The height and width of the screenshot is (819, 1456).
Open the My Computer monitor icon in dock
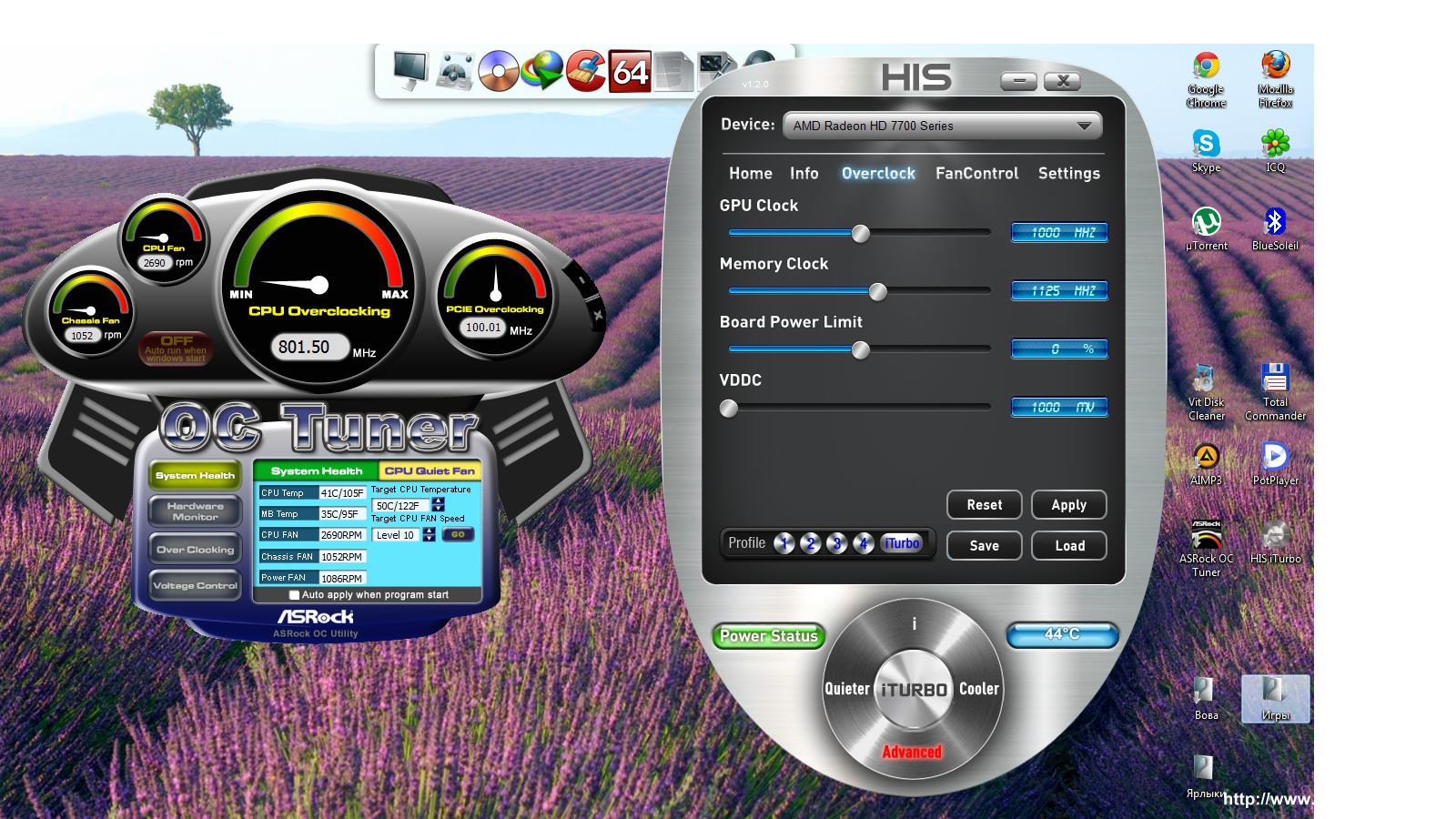coord(410,71)
